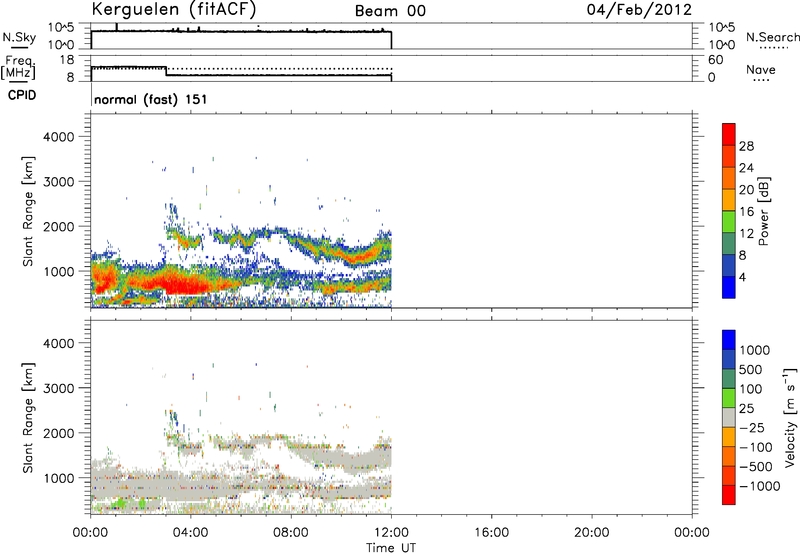Click the '-1000' Velocity colorbar value

click(x=760, y=486)
